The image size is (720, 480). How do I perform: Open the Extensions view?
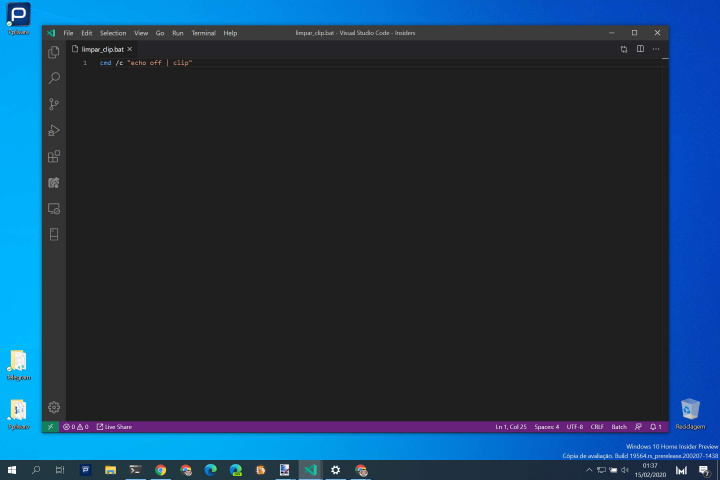pos(54,156)
